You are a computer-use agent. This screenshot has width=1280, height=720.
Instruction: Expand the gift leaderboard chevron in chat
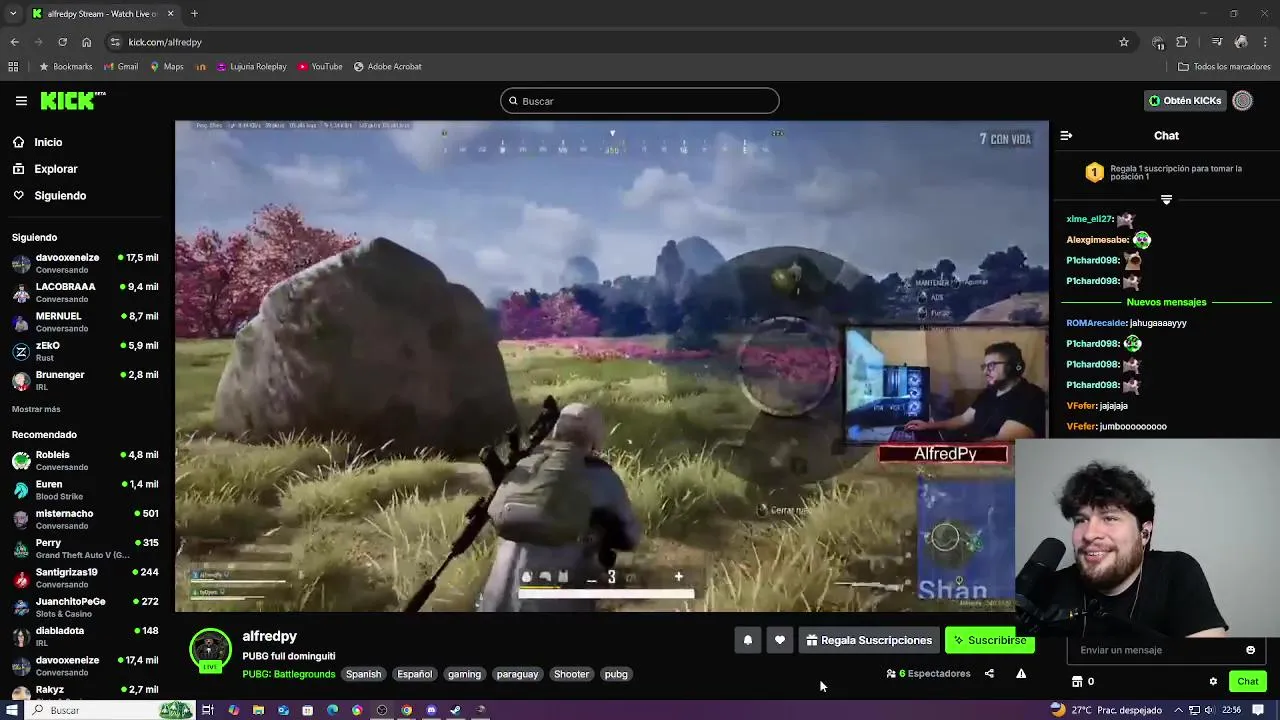[x=1166, y=200]
